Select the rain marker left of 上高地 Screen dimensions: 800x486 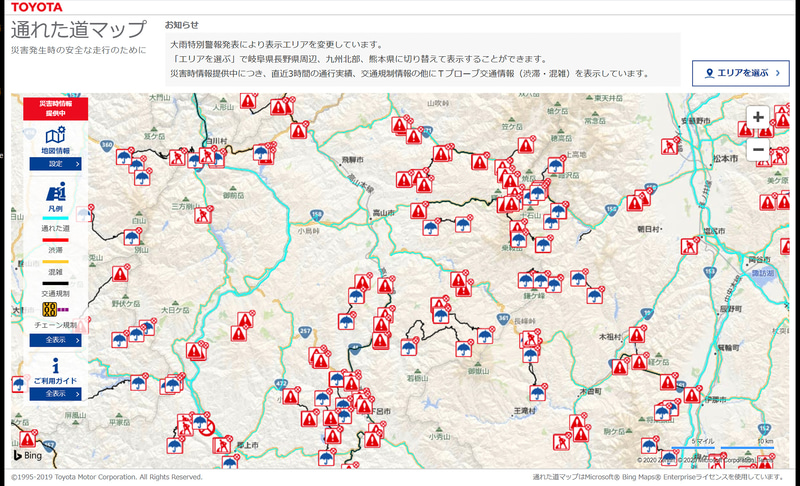556,165
